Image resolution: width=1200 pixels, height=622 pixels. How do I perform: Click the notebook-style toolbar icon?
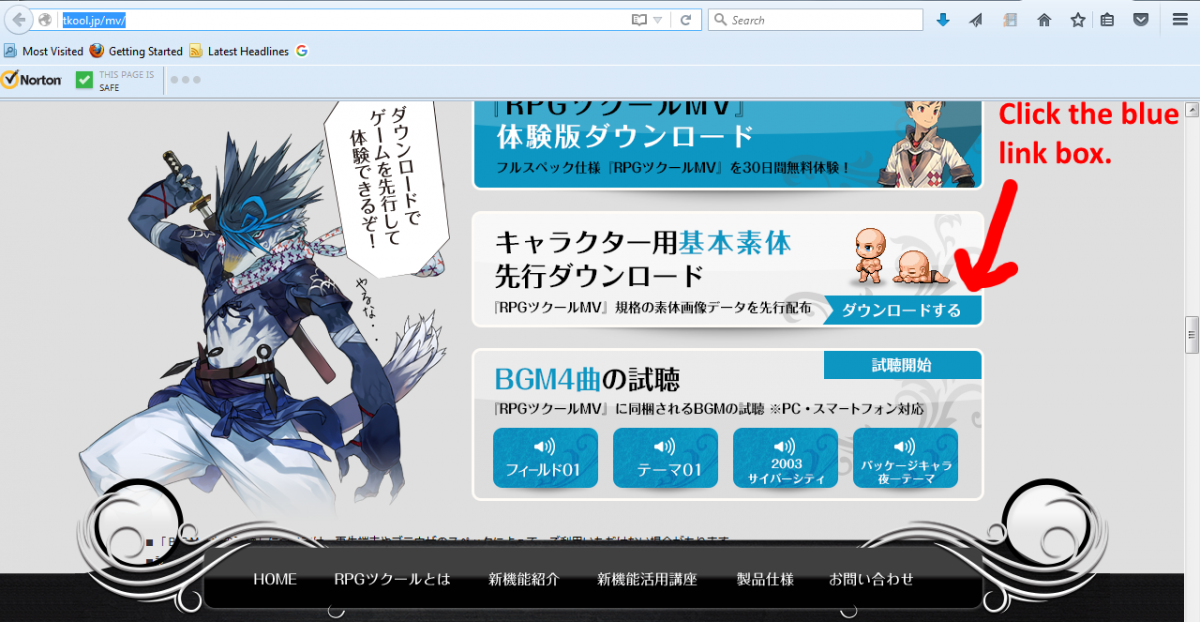1010,19
